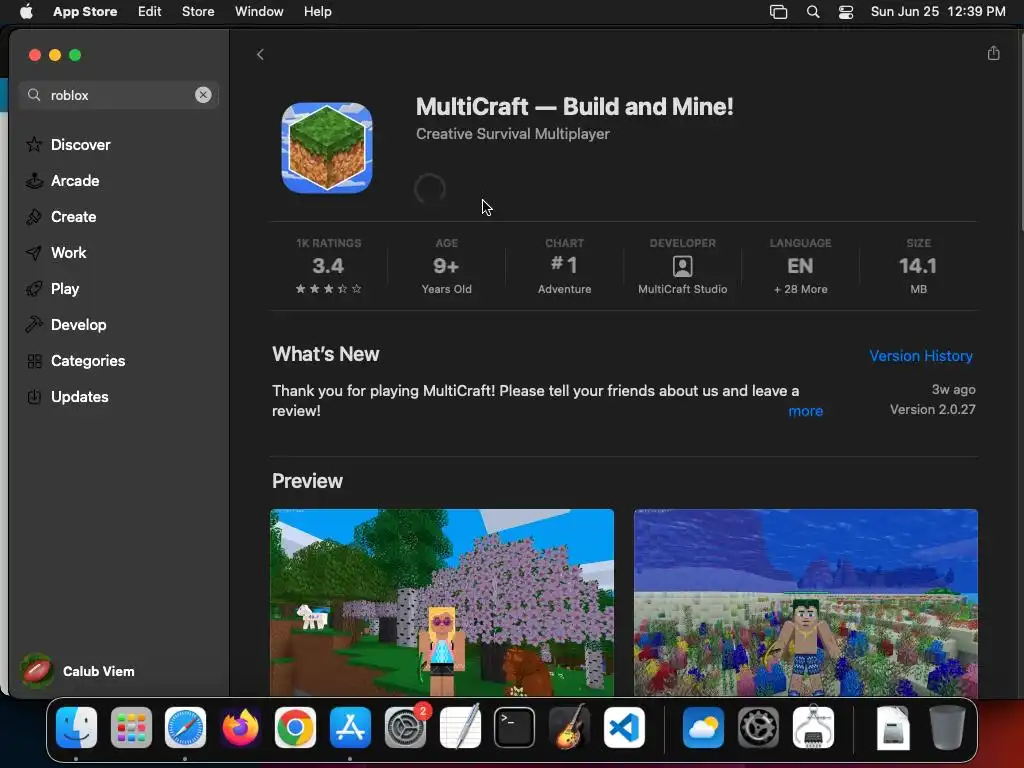Open Terminal from the Dock
The image size is (1024, 768).
click(x=515, y=727)
